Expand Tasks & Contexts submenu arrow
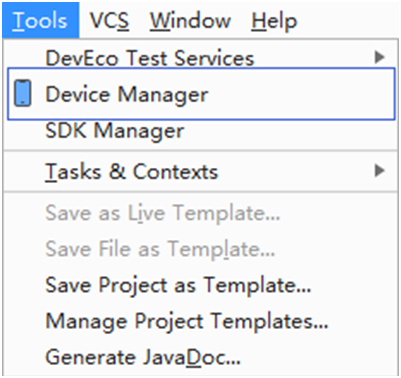This screenshot has width=401, height=378. point(379,171)
